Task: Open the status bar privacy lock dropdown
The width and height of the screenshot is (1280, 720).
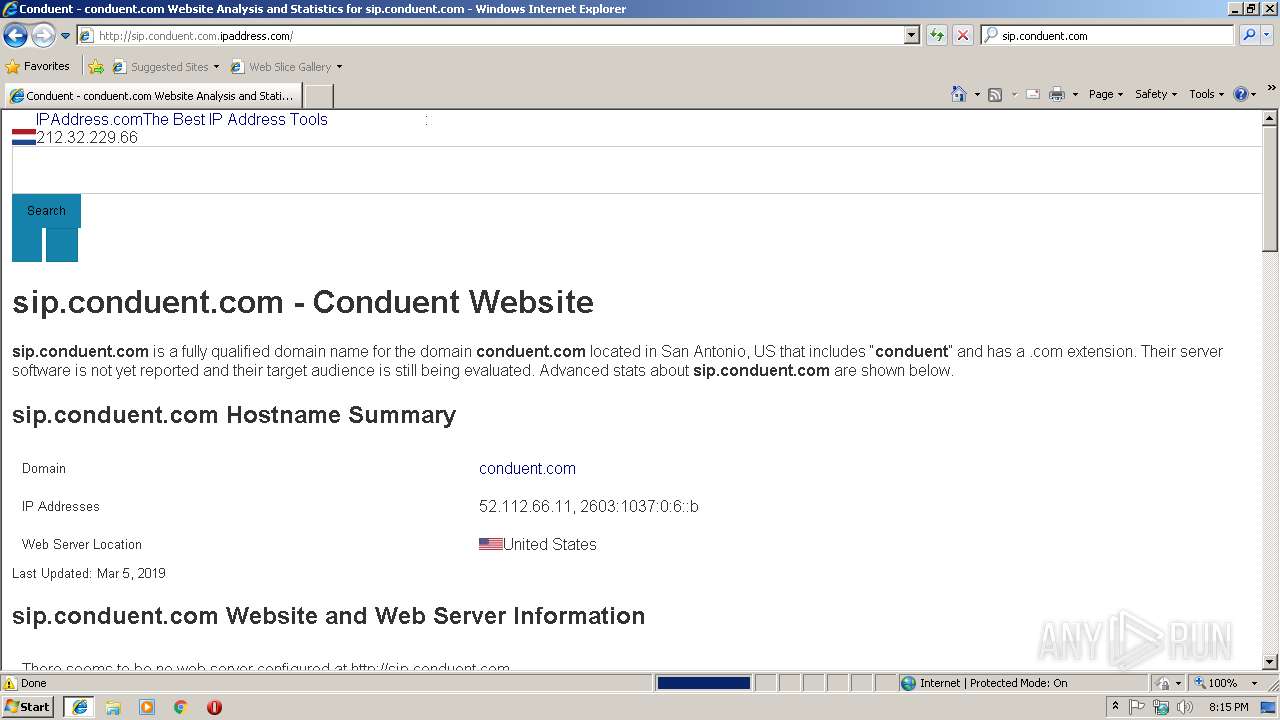Action: 1168,683
